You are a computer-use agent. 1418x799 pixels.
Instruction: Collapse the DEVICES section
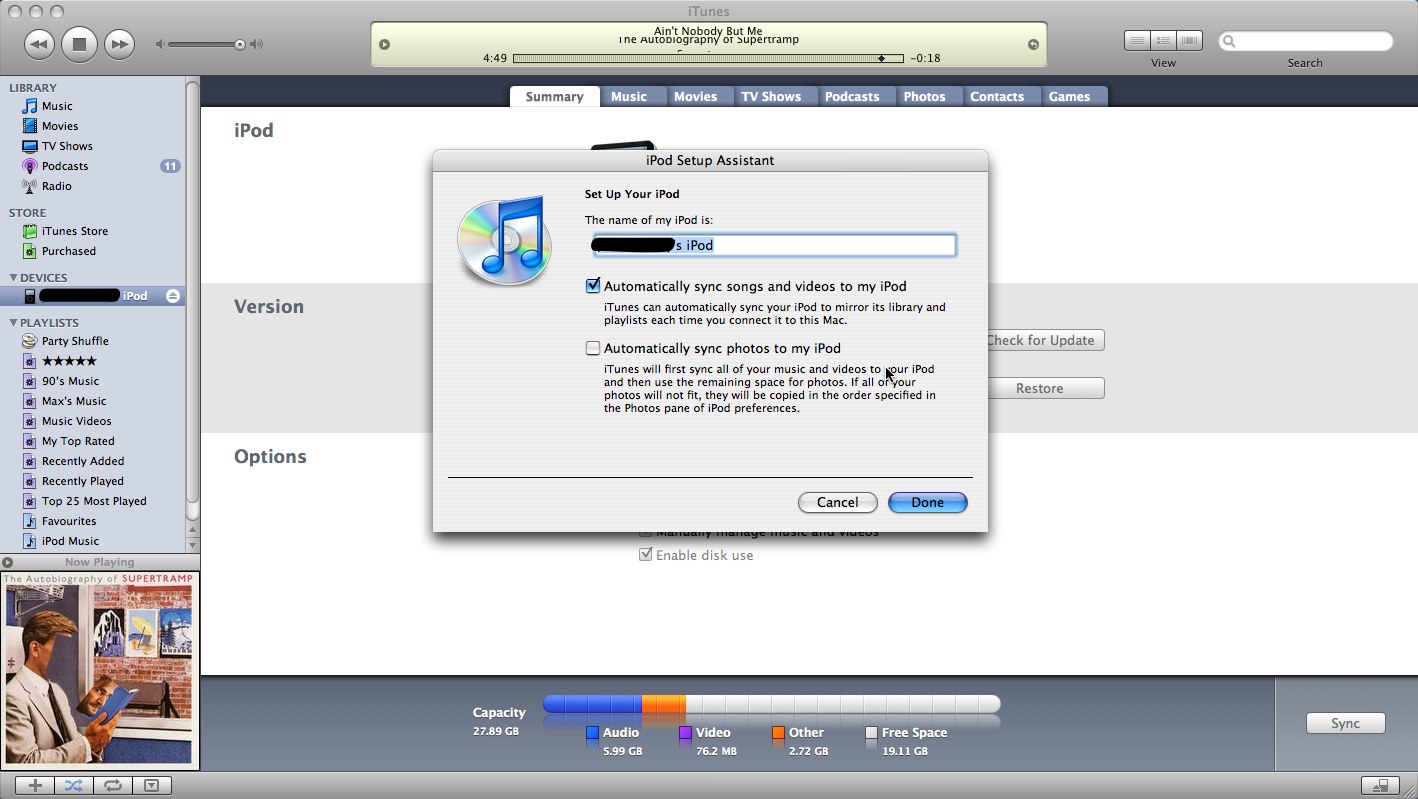point(14,278)
